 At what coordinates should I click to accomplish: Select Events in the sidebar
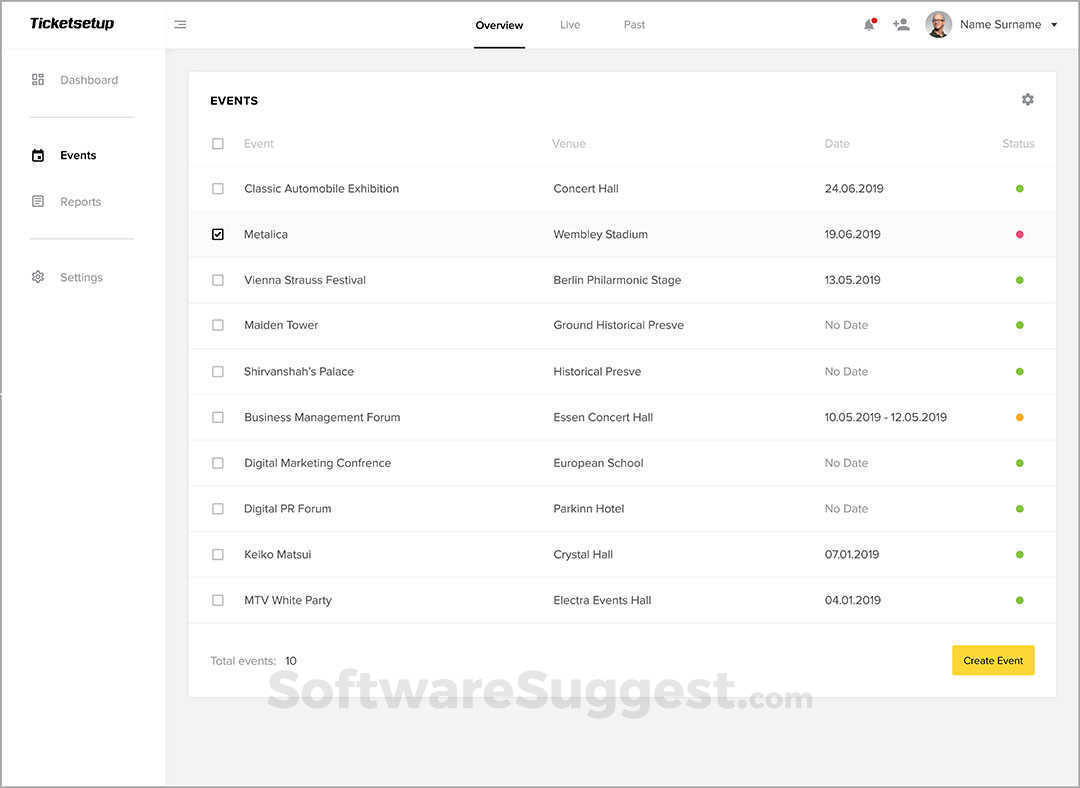pos(78,156)
